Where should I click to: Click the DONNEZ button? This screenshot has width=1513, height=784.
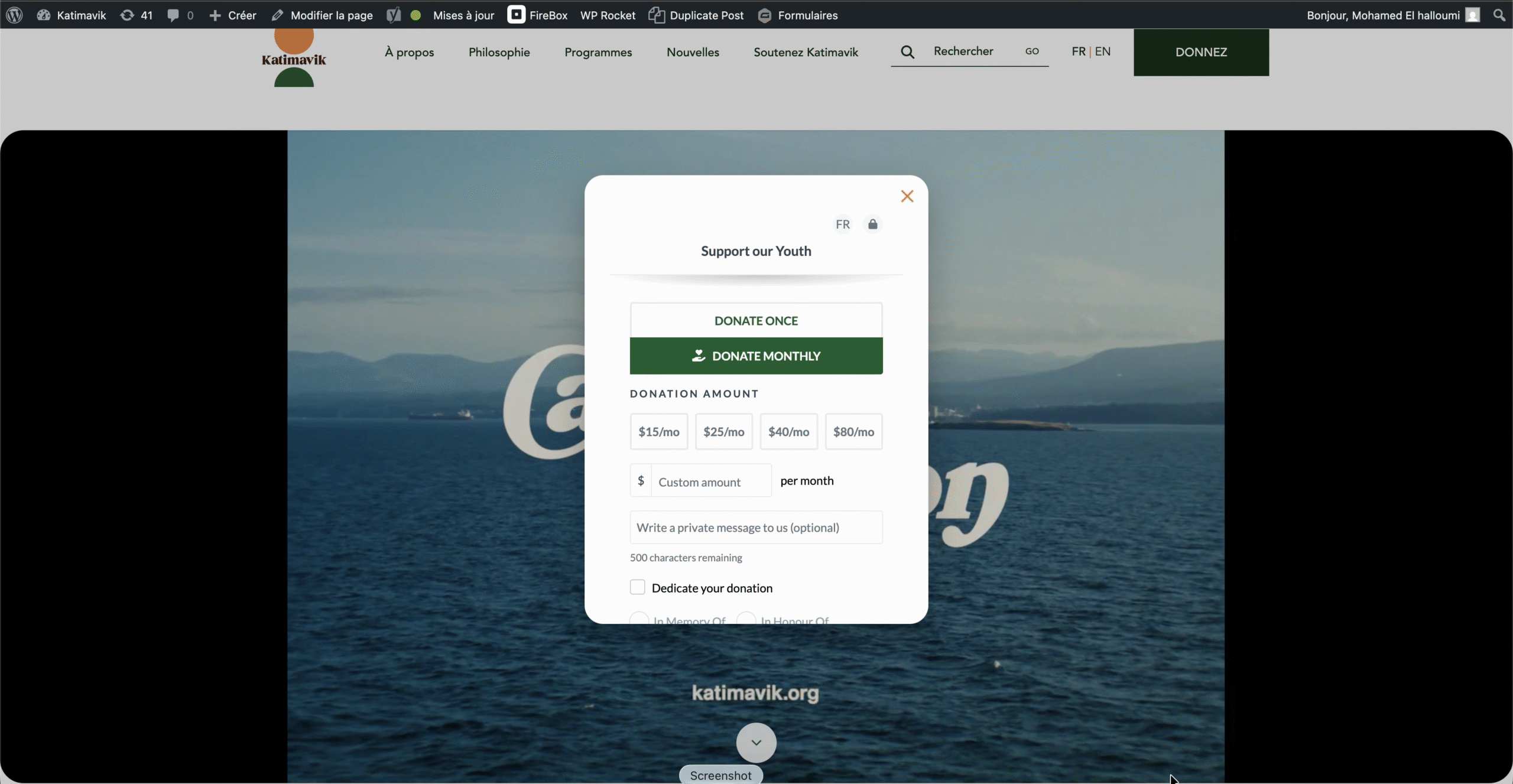click(x=1201, y=52)
